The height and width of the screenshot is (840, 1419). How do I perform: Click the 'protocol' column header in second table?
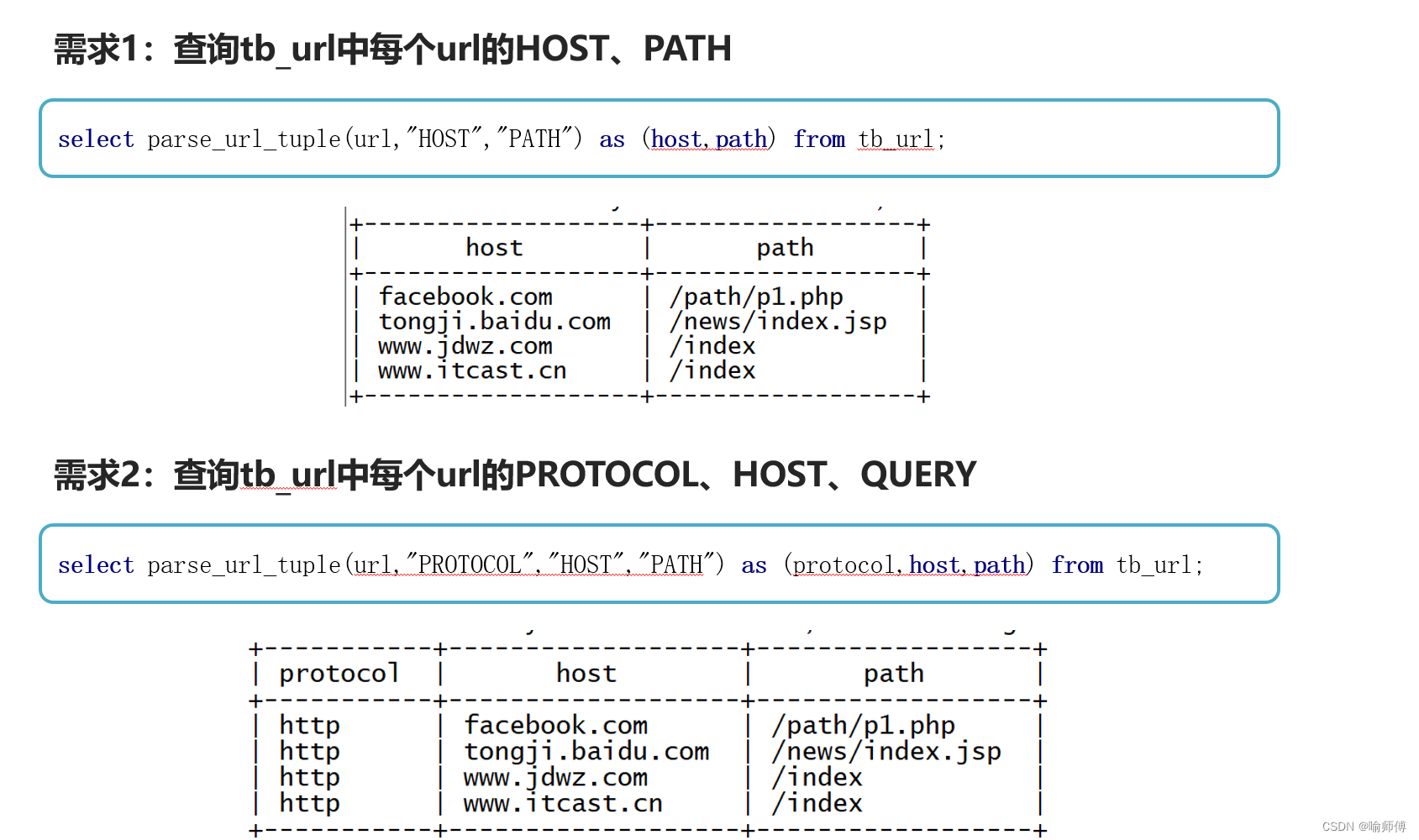point(339,674)
